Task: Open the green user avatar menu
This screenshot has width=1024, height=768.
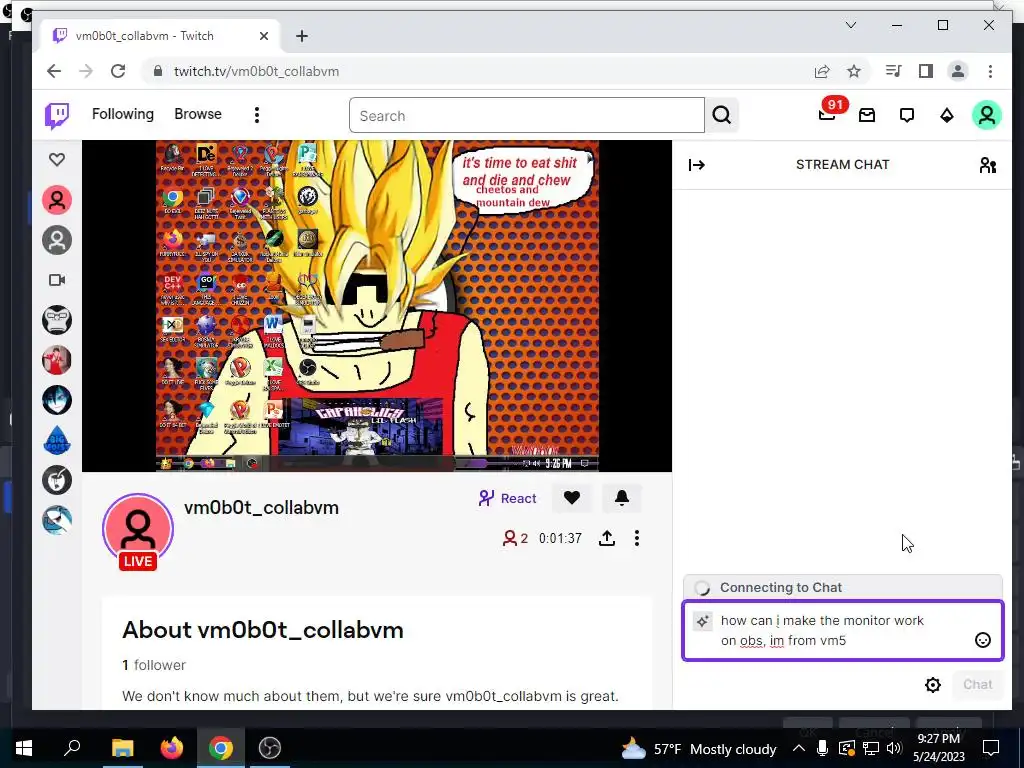Action: [987, 116]
